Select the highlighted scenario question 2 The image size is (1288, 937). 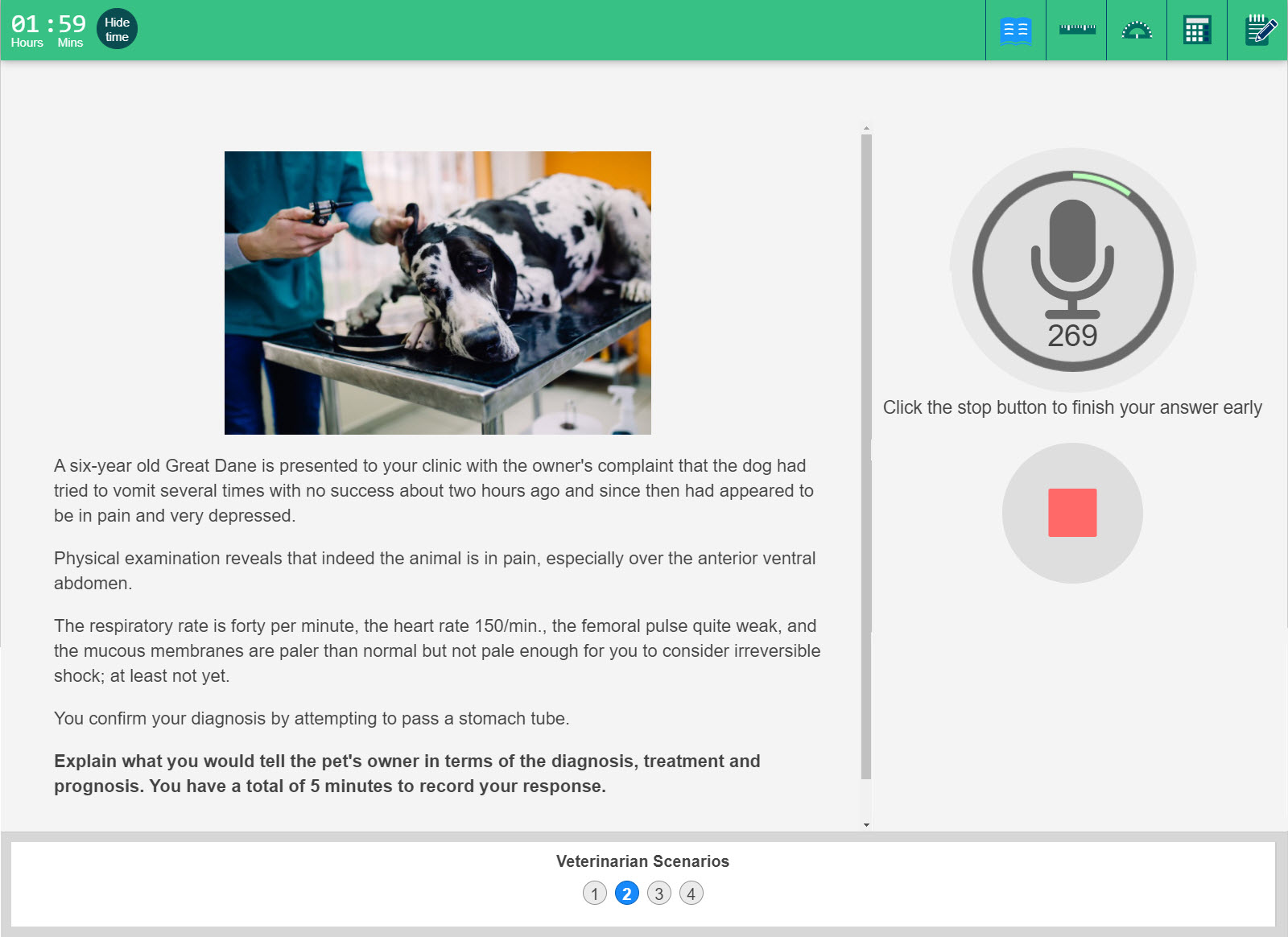tap(627, 894)
